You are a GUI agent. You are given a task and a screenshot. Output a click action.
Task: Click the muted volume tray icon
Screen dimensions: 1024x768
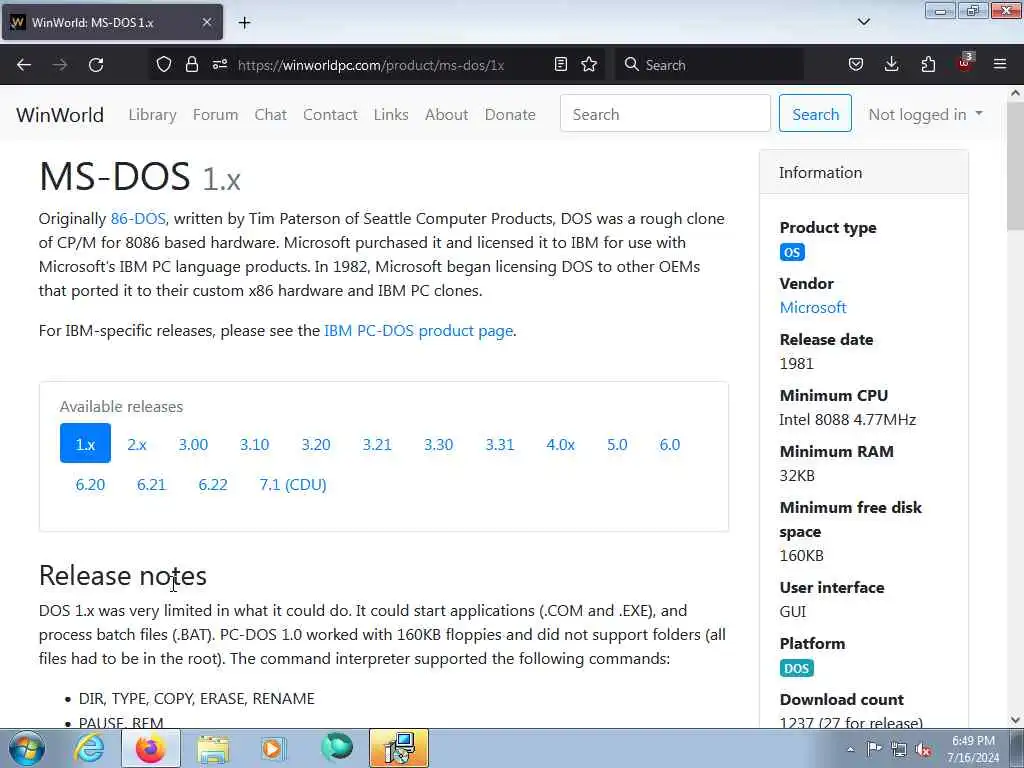coord(923,749)
